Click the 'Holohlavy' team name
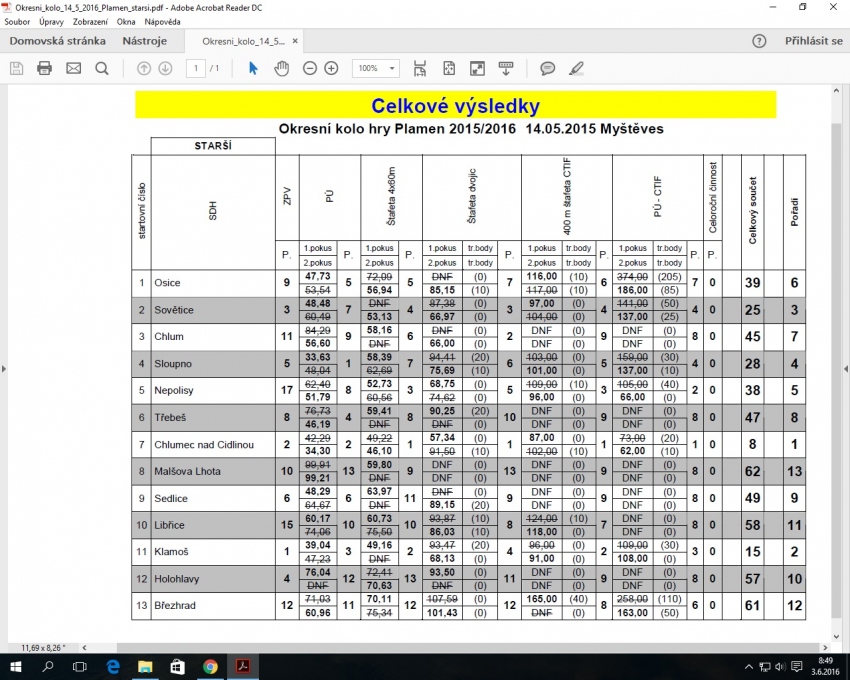Screen dimensions: 850x680 (176, 579)
